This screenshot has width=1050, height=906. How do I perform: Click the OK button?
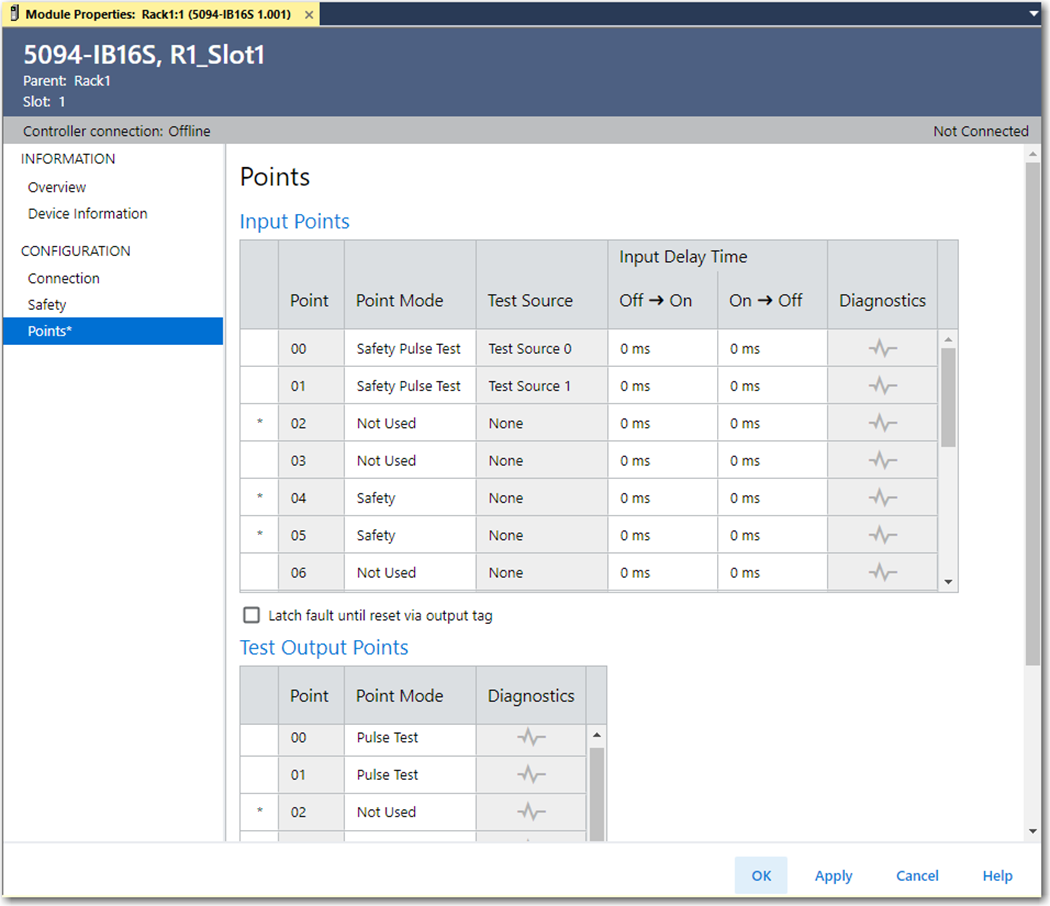pyautogui.click(x=761, y=876)
